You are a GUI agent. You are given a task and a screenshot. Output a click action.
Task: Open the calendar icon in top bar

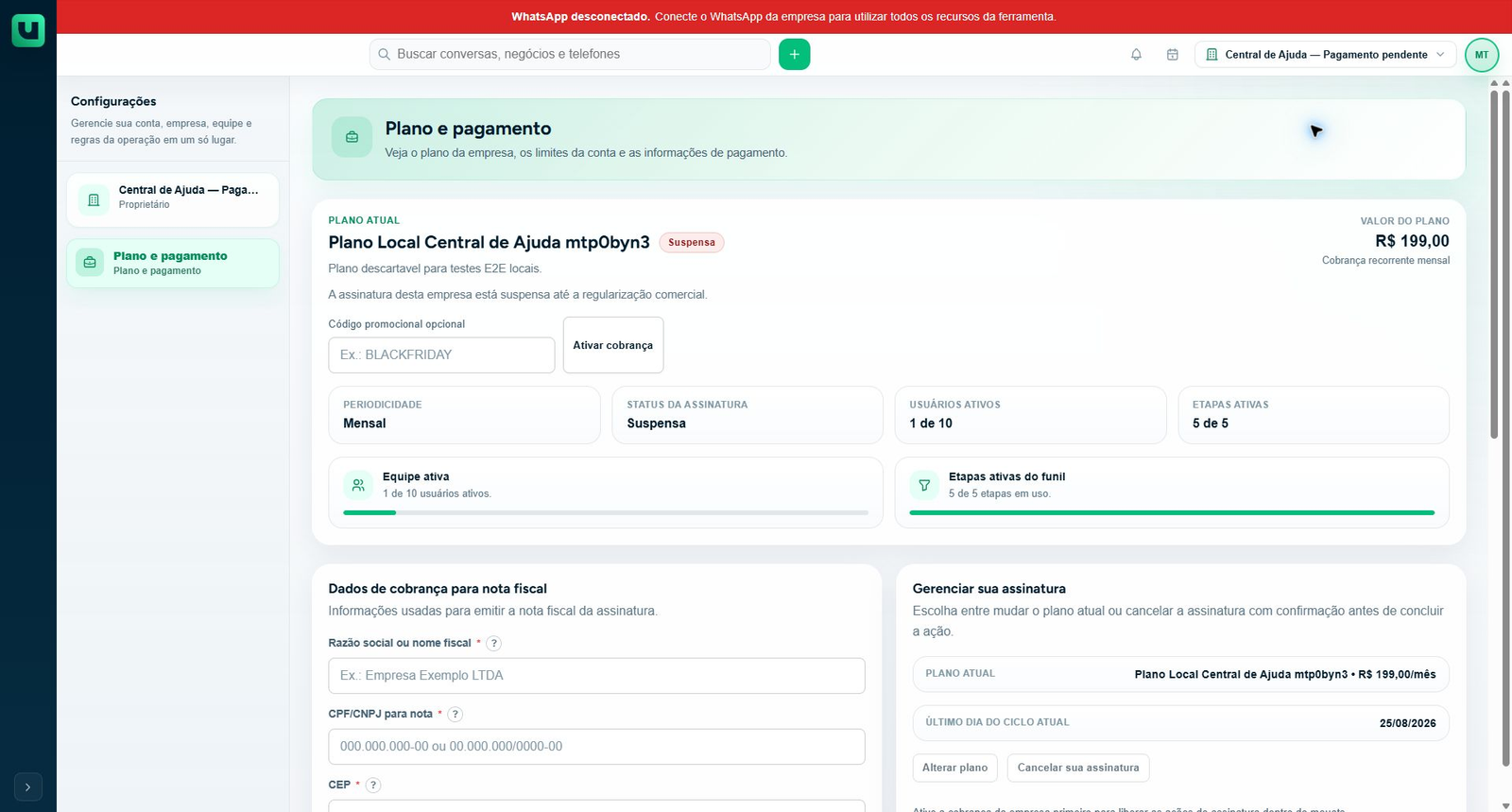tap(1172, 55)
